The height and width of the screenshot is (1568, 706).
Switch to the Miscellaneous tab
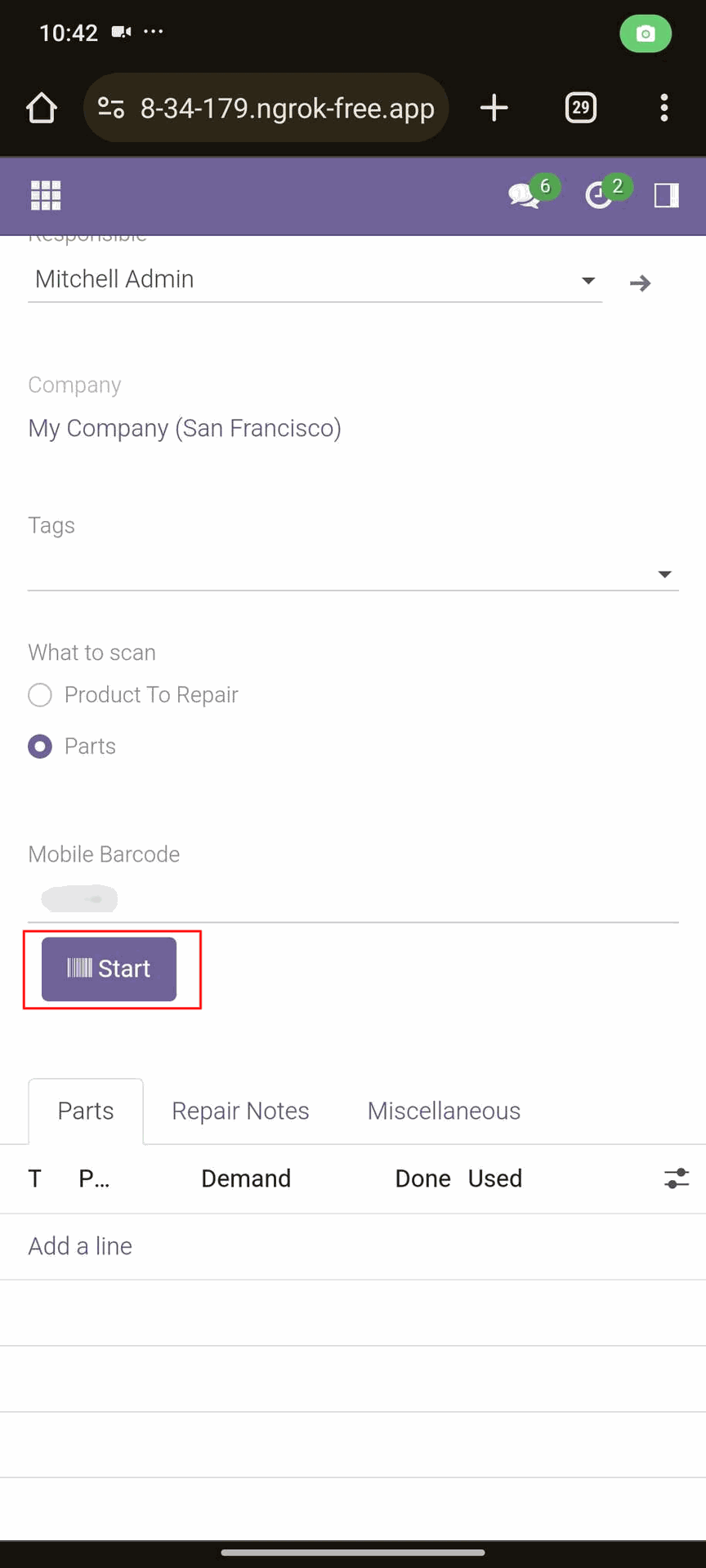(444, 1111)
